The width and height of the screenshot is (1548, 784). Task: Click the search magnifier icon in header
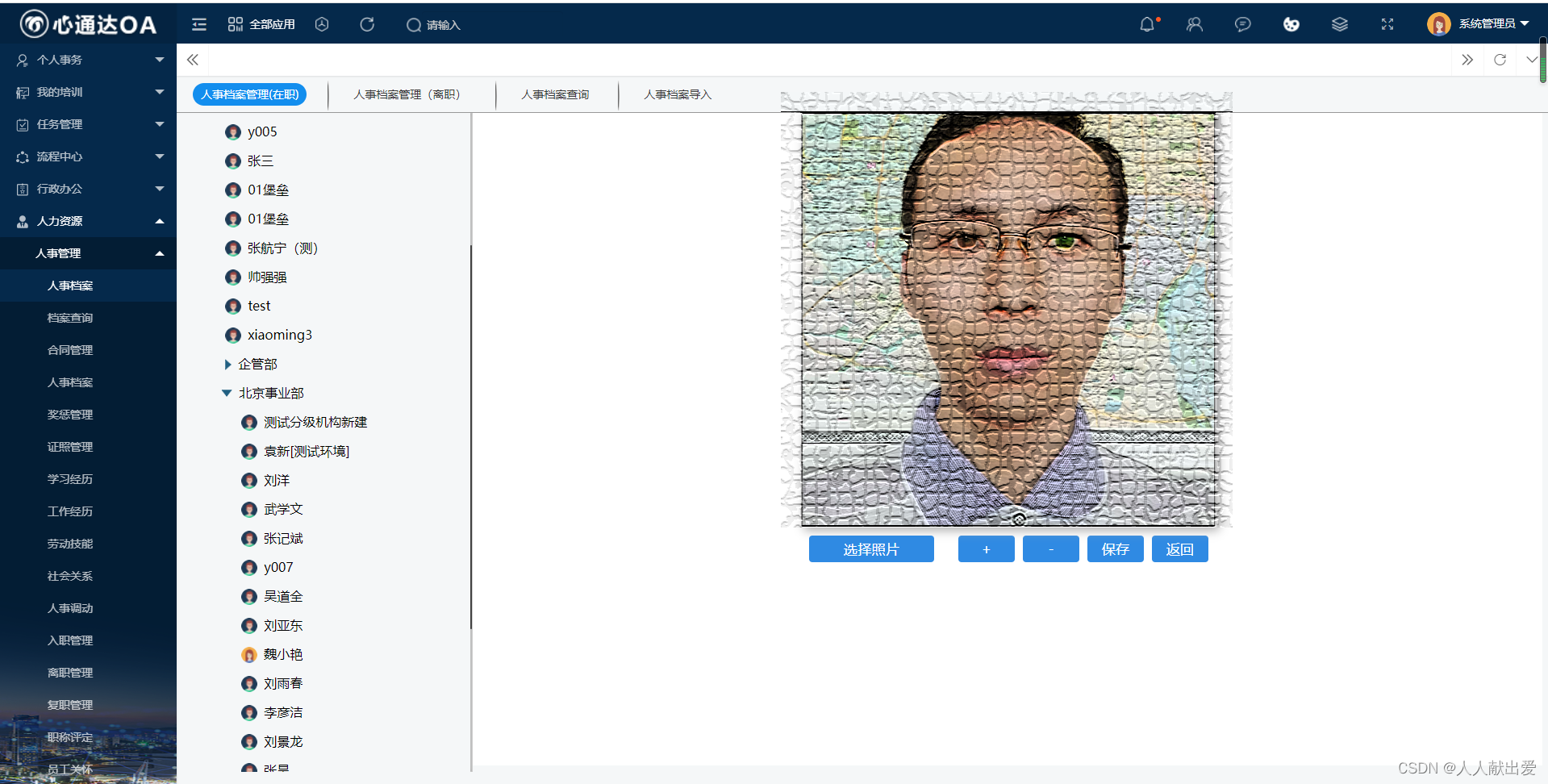point(414,25)
